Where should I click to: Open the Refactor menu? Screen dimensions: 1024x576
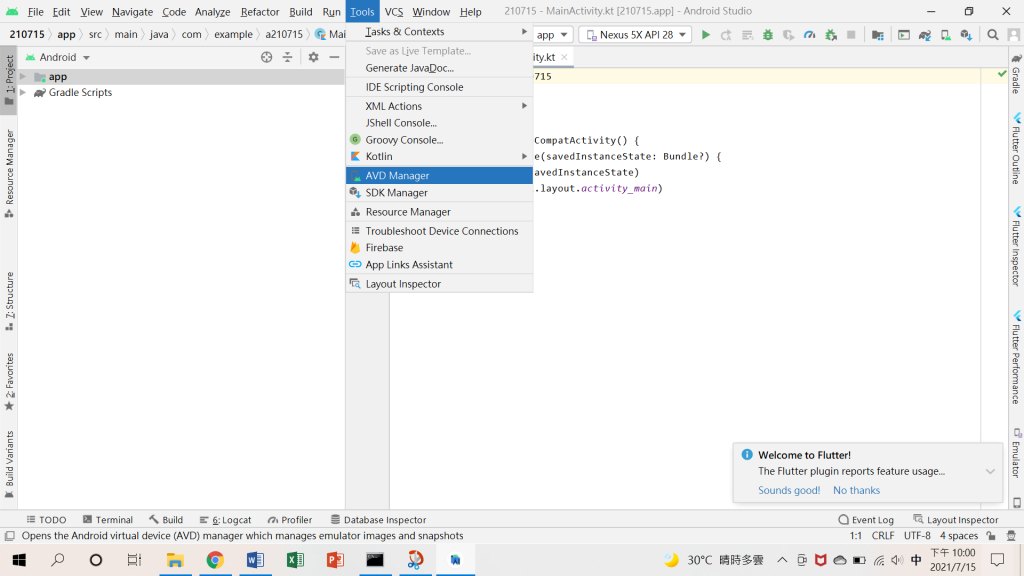coord(259,12)
